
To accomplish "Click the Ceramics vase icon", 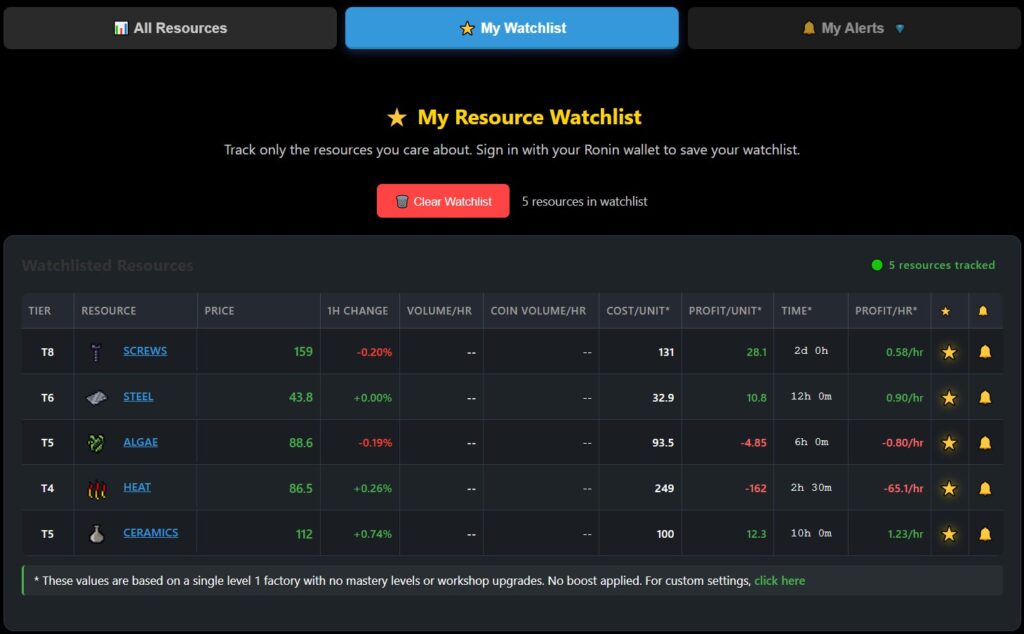I will click(96, 534).
